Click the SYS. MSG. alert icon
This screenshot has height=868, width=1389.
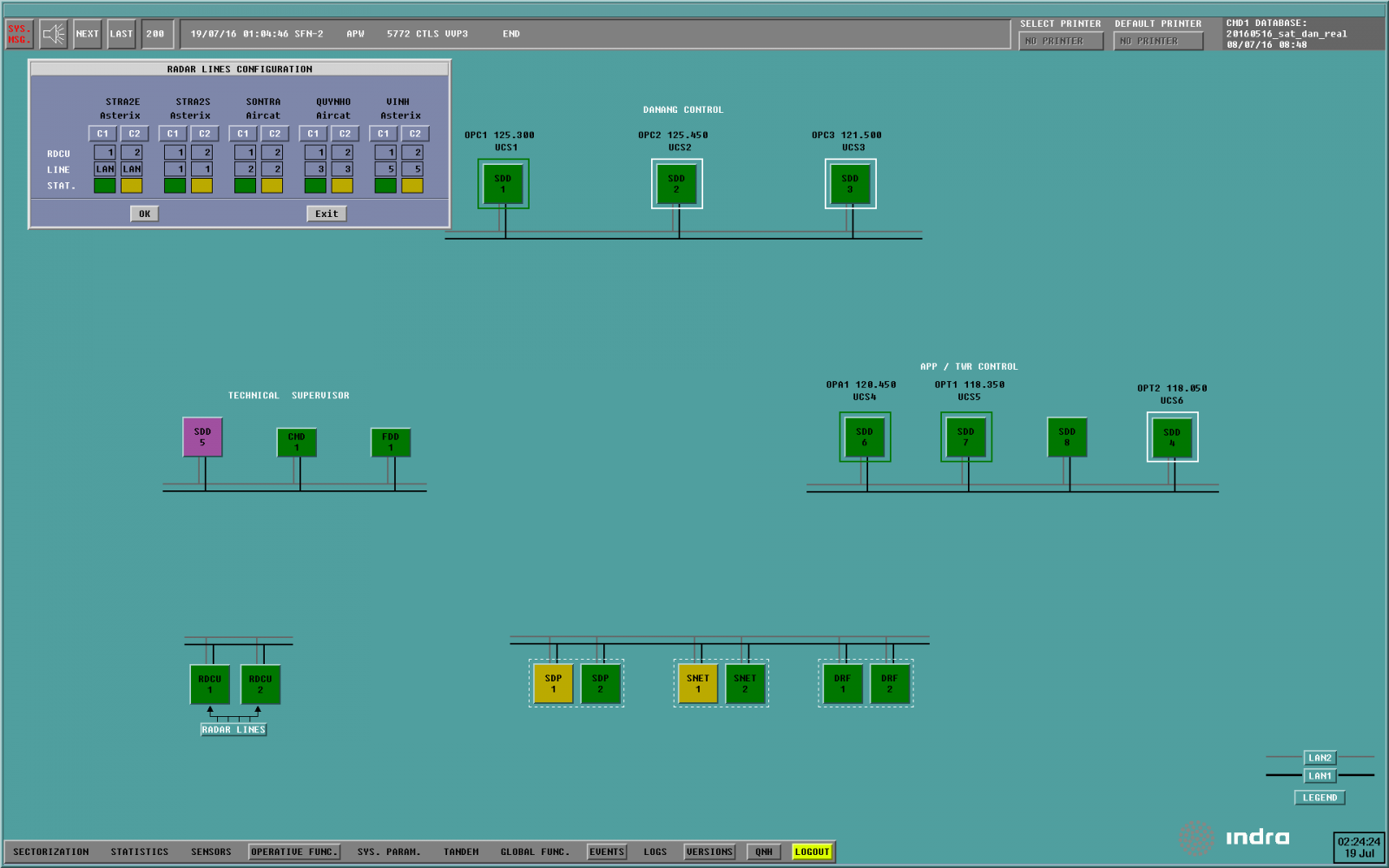[18, 34]
